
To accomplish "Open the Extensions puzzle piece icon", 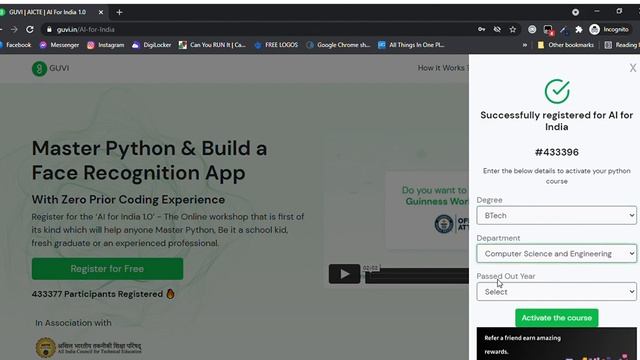I will tap(579, 29).
